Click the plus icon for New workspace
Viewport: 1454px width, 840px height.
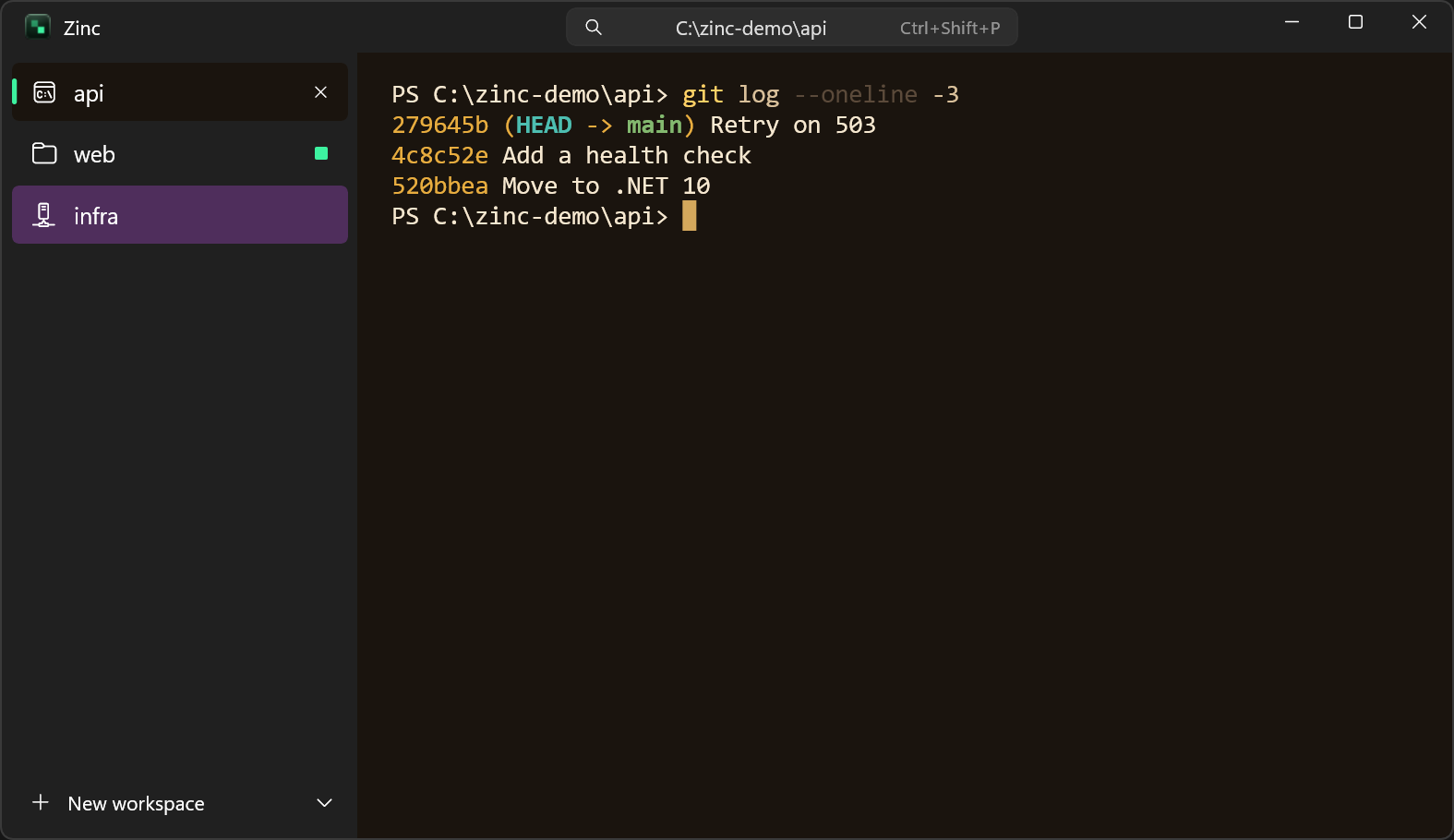pos(41,802)
